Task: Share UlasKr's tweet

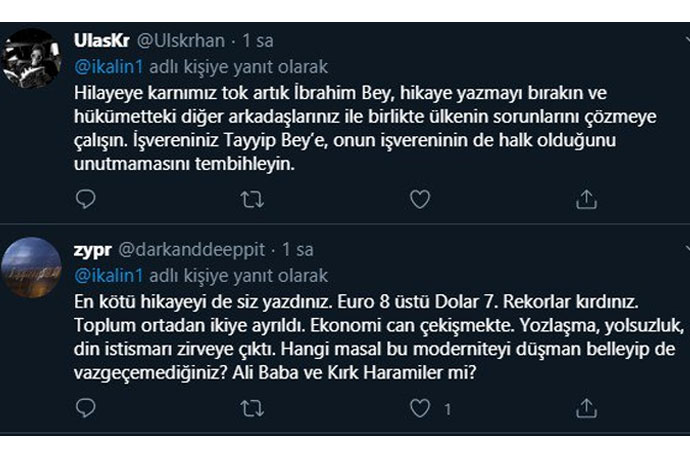Action: 586,200
